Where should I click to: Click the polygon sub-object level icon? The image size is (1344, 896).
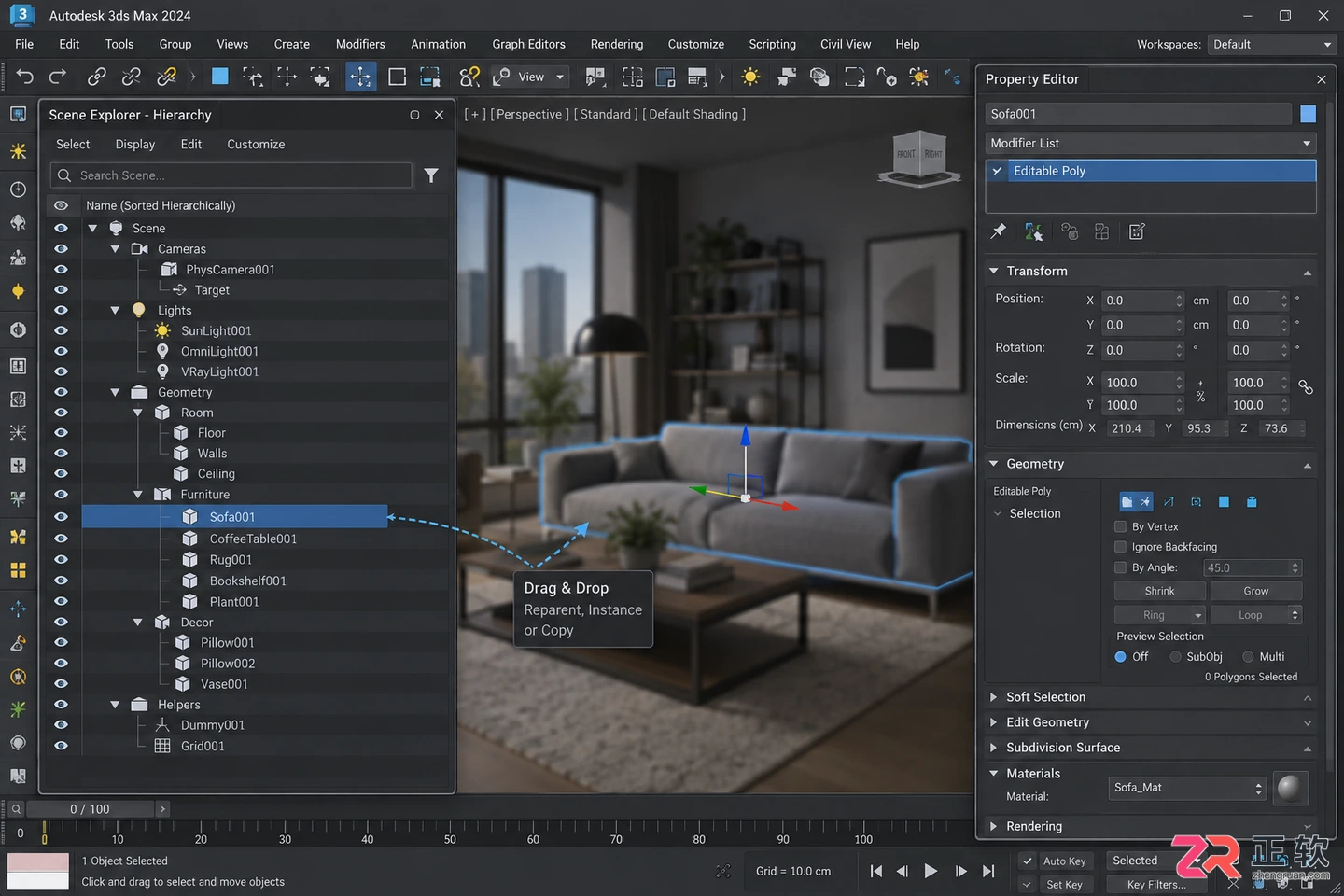[1224, 502]
